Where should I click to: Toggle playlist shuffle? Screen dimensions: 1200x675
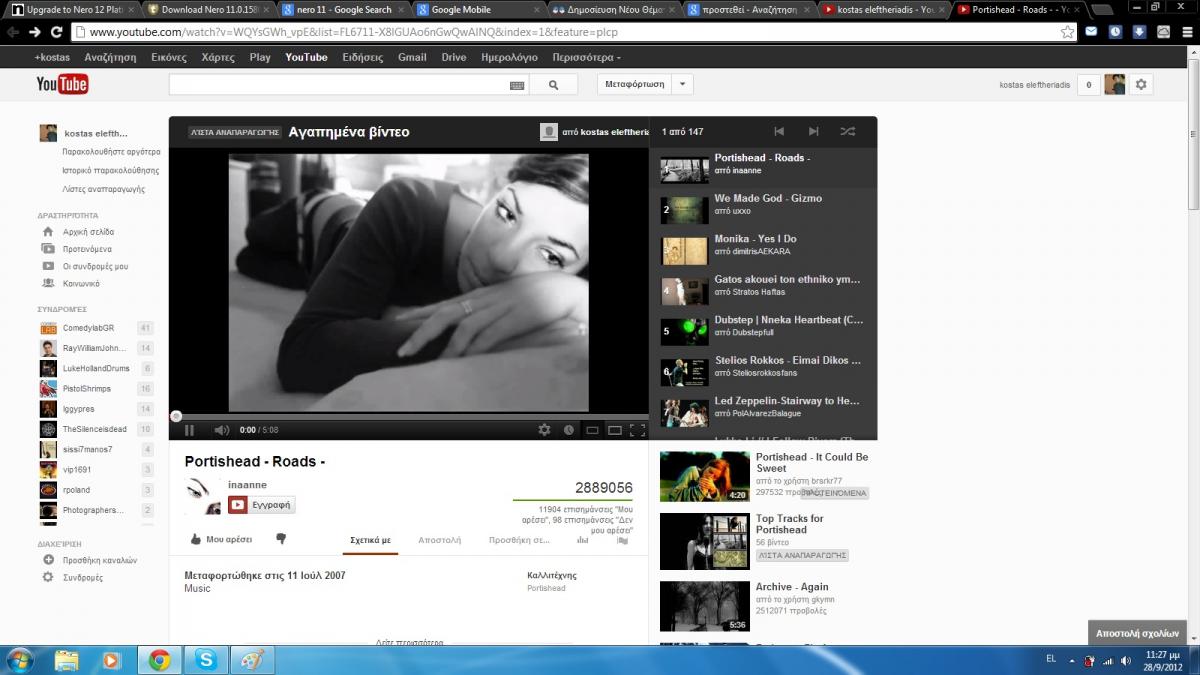[x=848, y=131]
